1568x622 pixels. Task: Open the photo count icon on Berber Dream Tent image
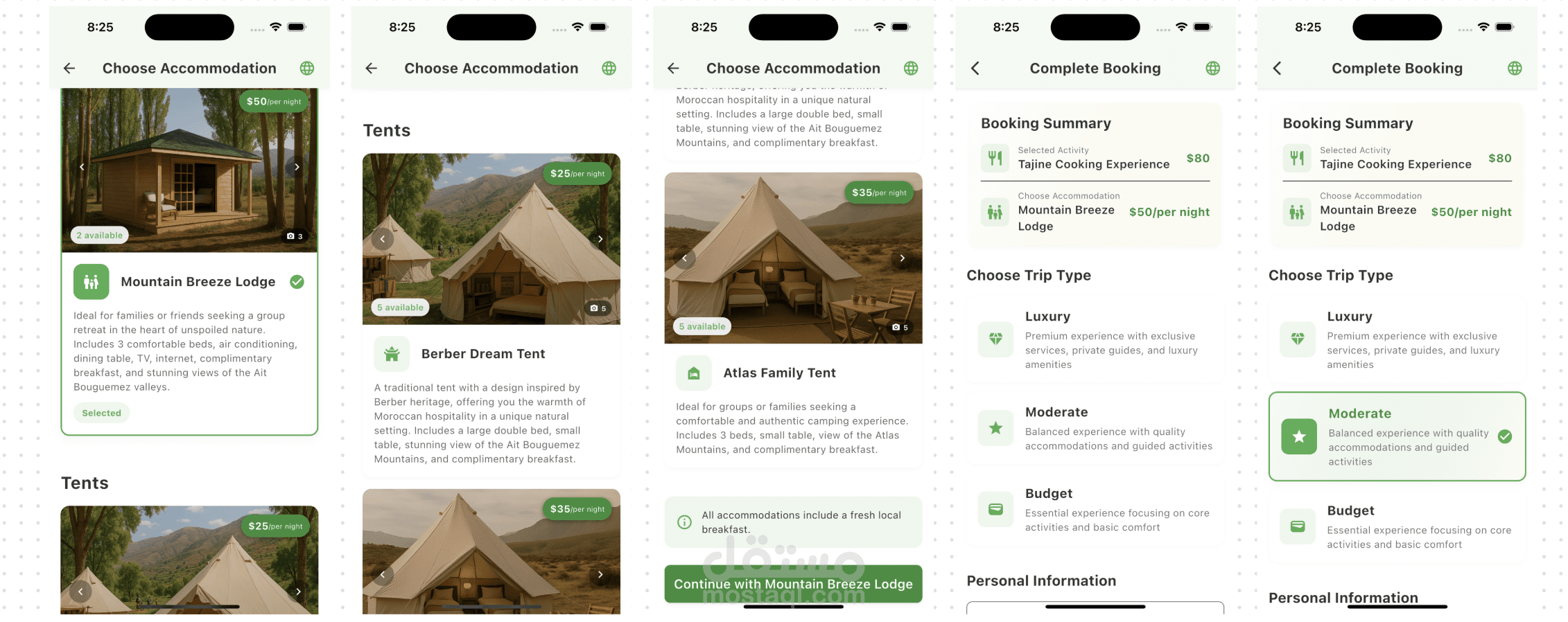[x=598, y=308]
